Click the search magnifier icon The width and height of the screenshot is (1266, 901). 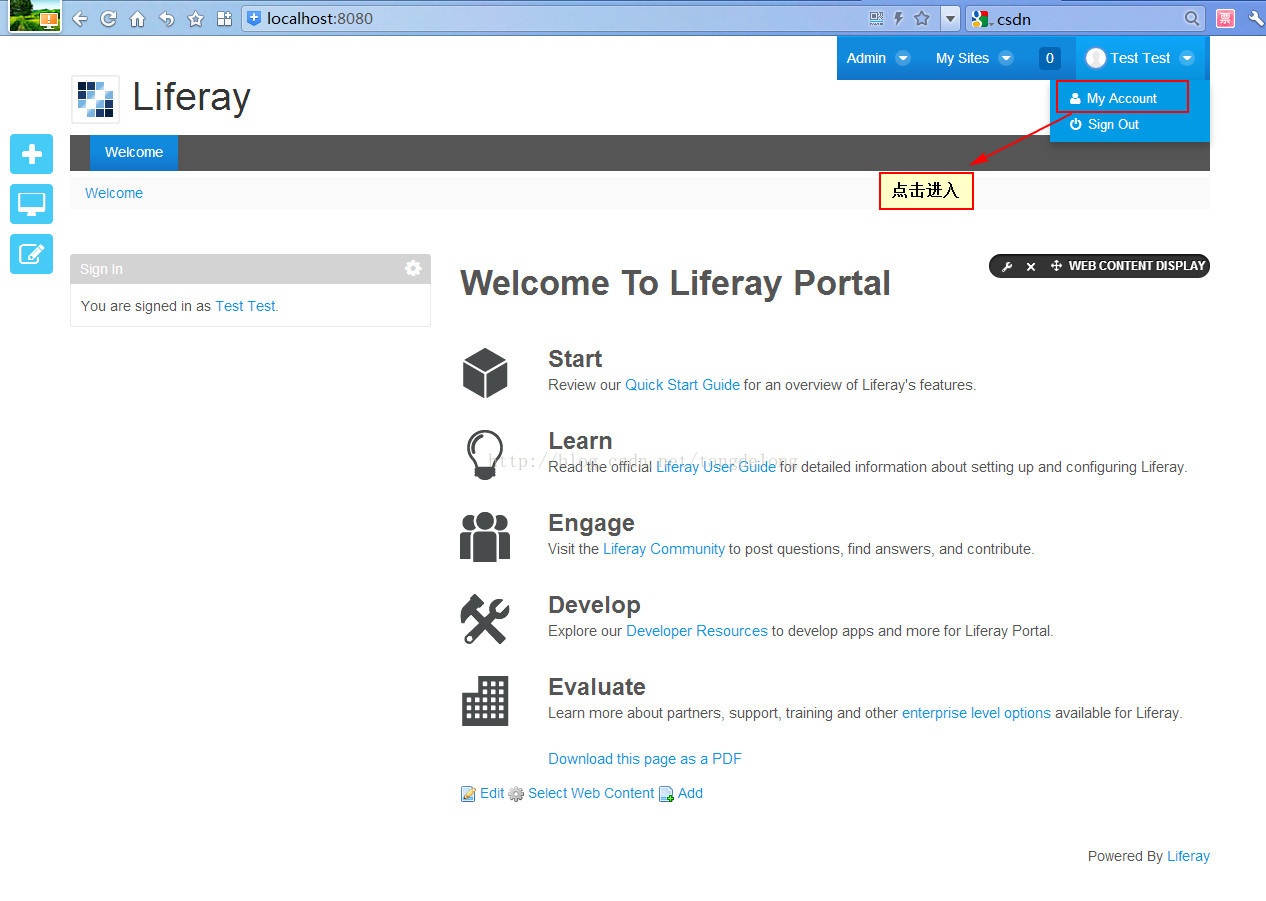1192,18
